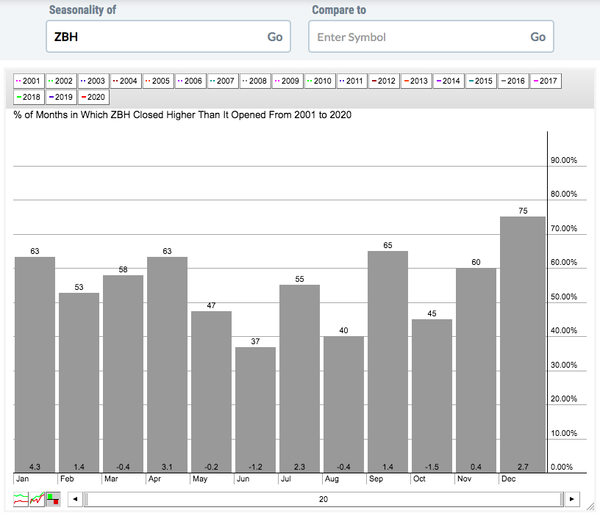
Task: Show the 2018 year series
Action: click(x=27, y=97)
